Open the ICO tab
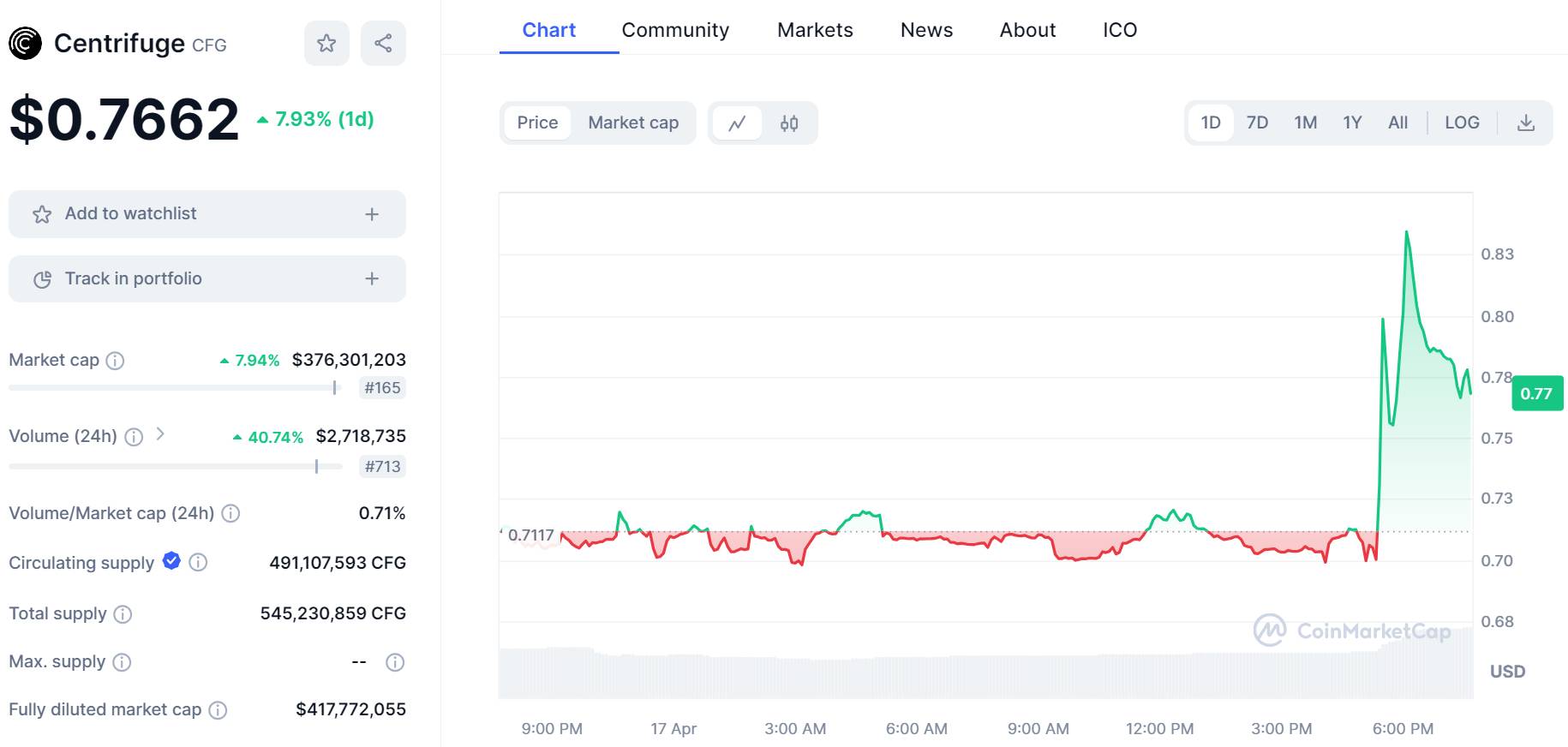This screenshot has height=747, width=1568. click(1120, 30)
